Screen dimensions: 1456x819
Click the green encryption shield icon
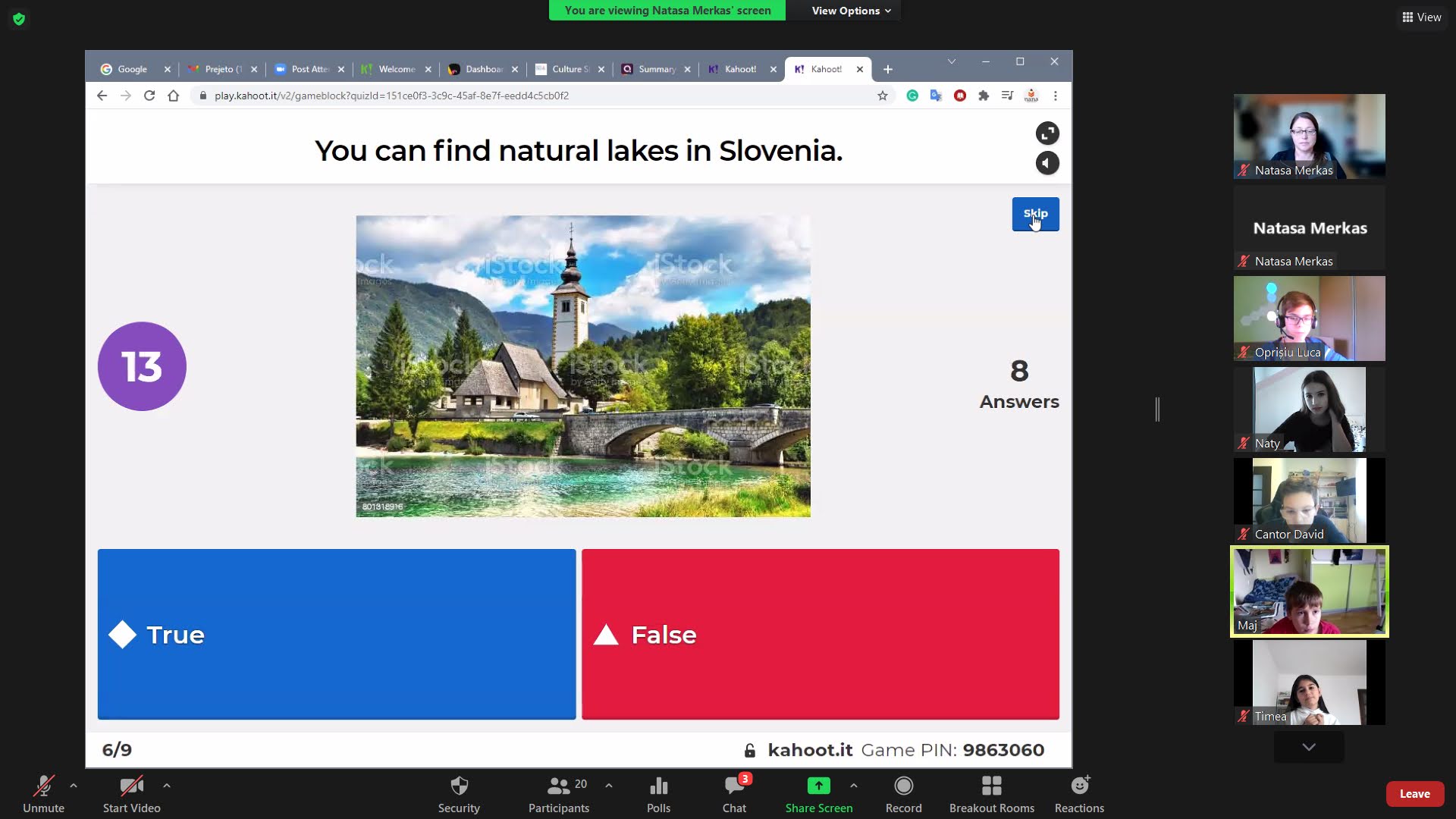pos(19,19)
